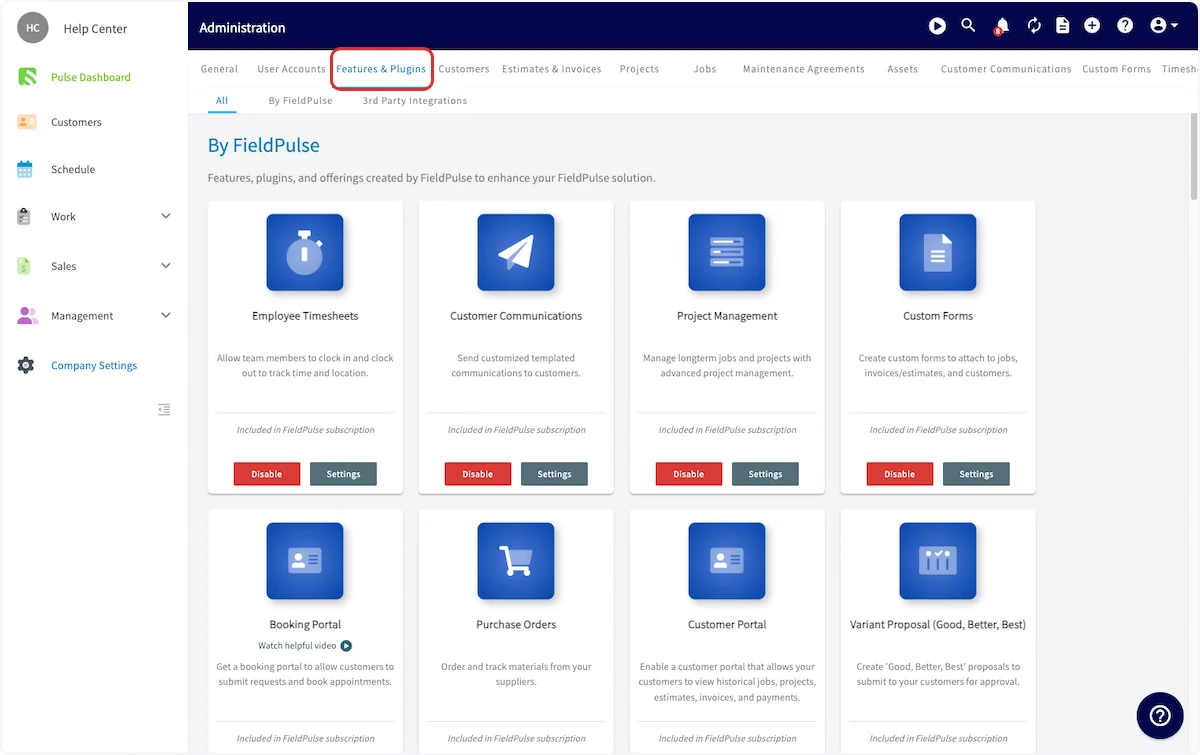The height and width of the screenshot is (755, 1200).
Task: Click the Work clipboard icon
Action: 25,216
